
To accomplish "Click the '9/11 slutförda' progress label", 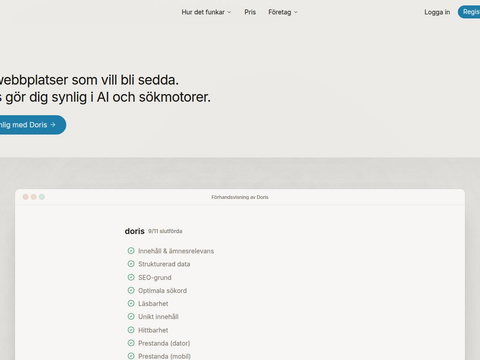I will tap(165, 231).
